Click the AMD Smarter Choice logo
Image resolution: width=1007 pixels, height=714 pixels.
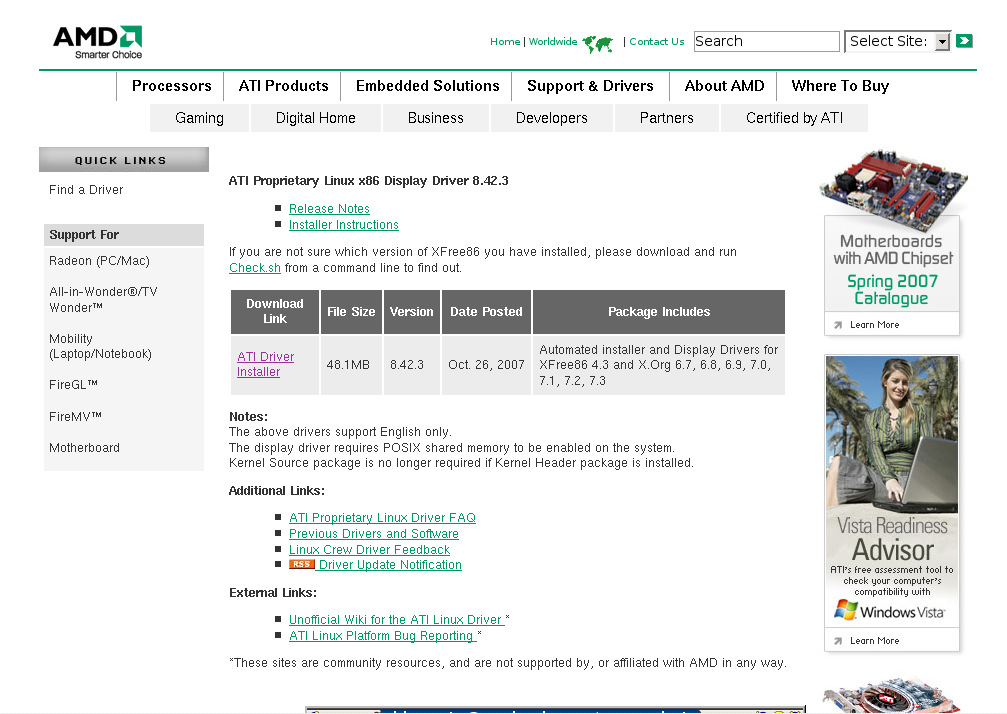point(97,42)
